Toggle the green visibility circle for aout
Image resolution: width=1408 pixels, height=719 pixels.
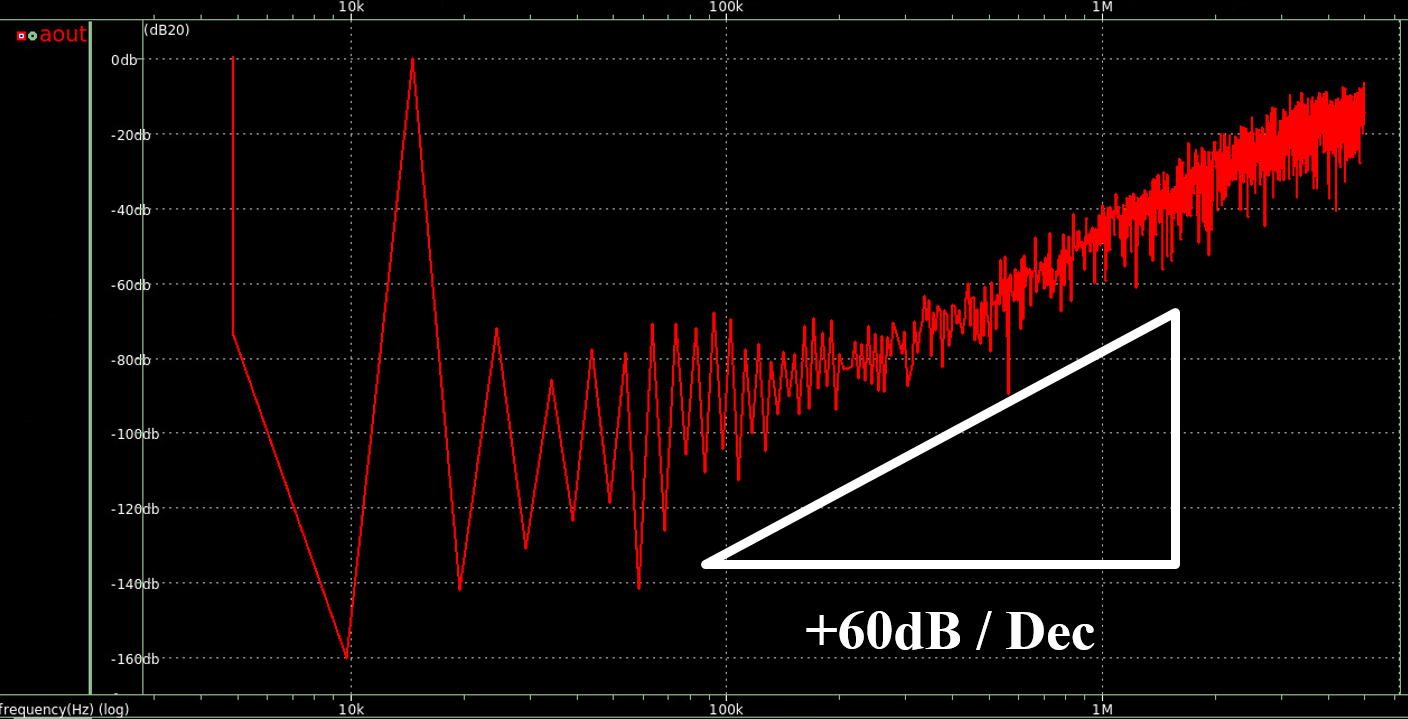33,36
